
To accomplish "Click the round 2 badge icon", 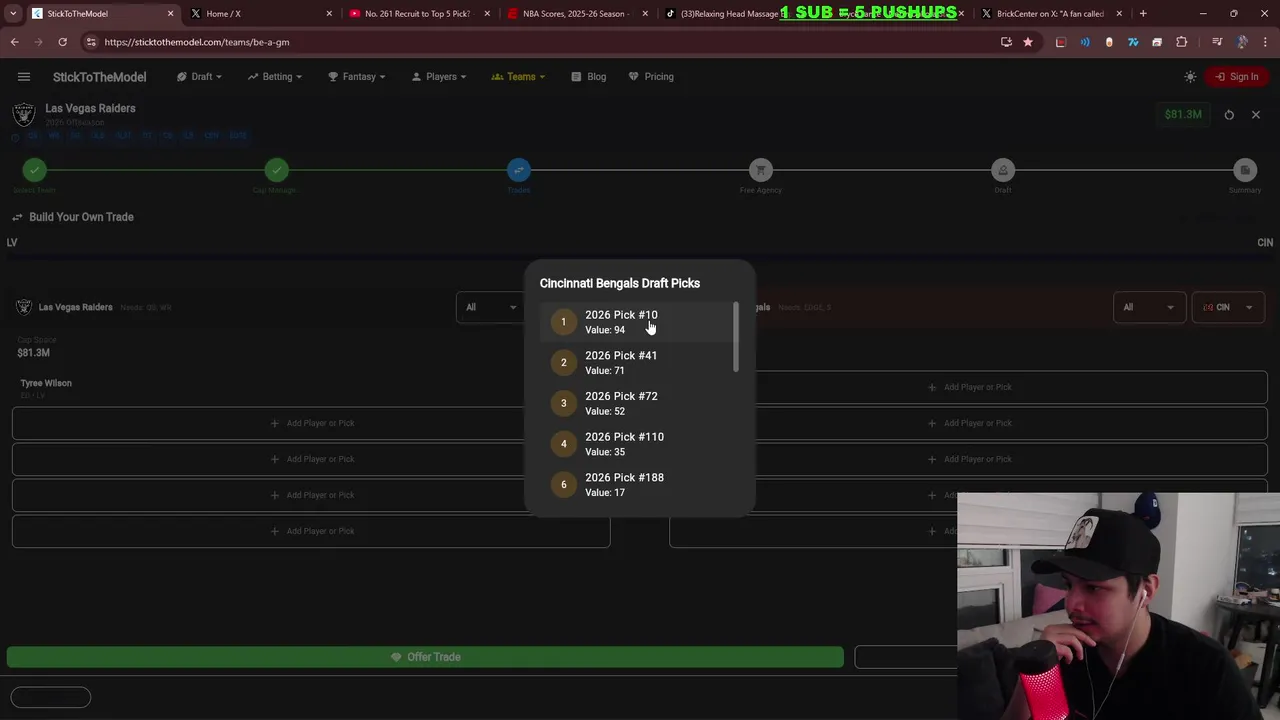I will pos(563,363).
